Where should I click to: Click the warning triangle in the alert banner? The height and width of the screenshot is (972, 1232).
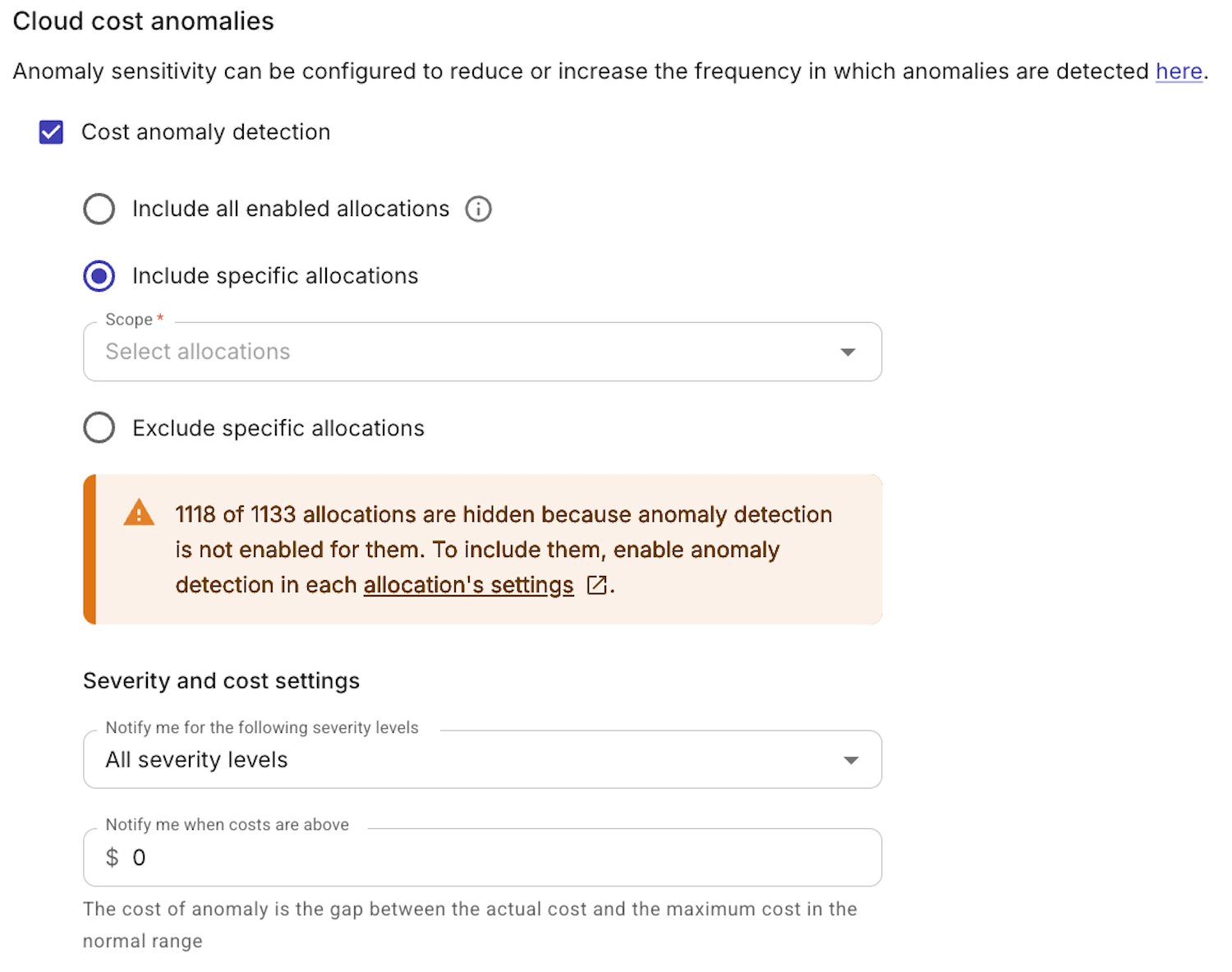click(139, 513)
